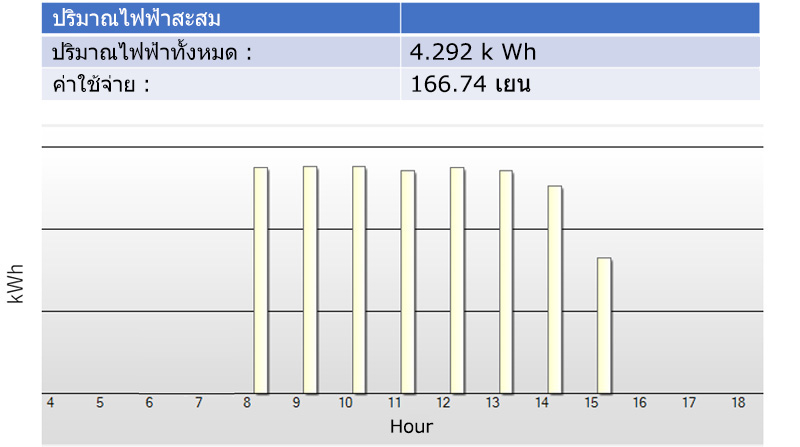This screenshot has height=447, width=800.
Task: Click the bar for hour 11
Action: (x=408, y=282)
